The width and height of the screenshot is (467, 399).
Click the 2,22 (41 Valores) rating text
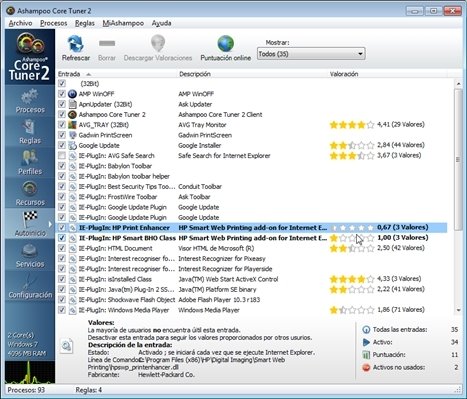(x=401, y=289)
